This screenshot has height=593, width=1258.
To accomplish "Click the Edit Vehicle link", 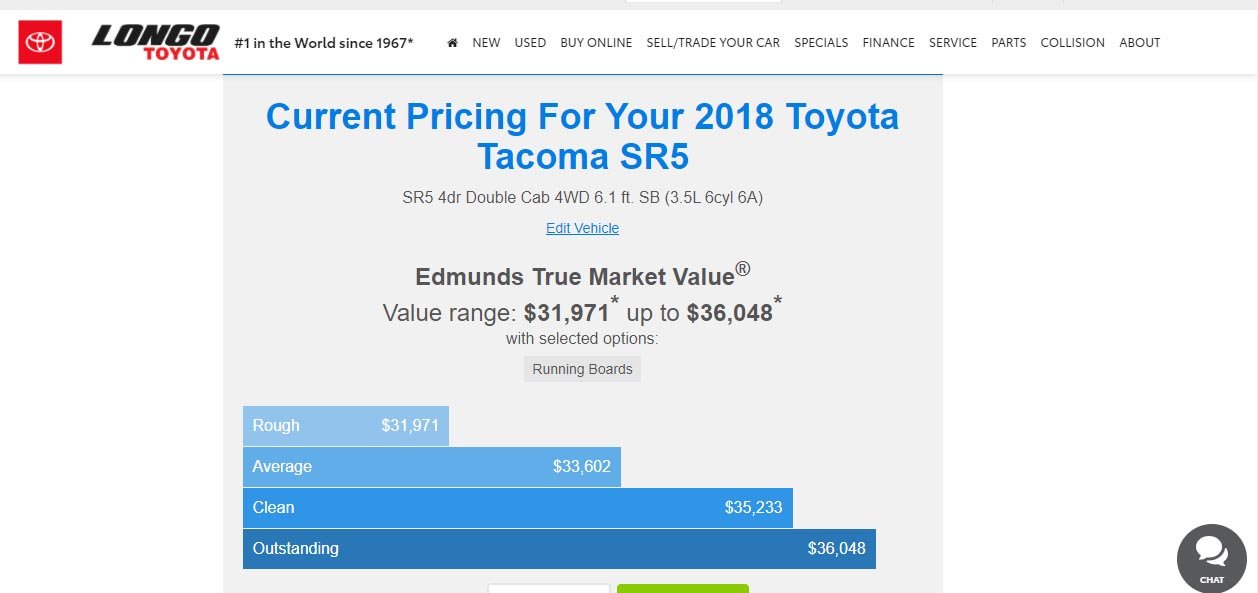I will pos(582,228).
